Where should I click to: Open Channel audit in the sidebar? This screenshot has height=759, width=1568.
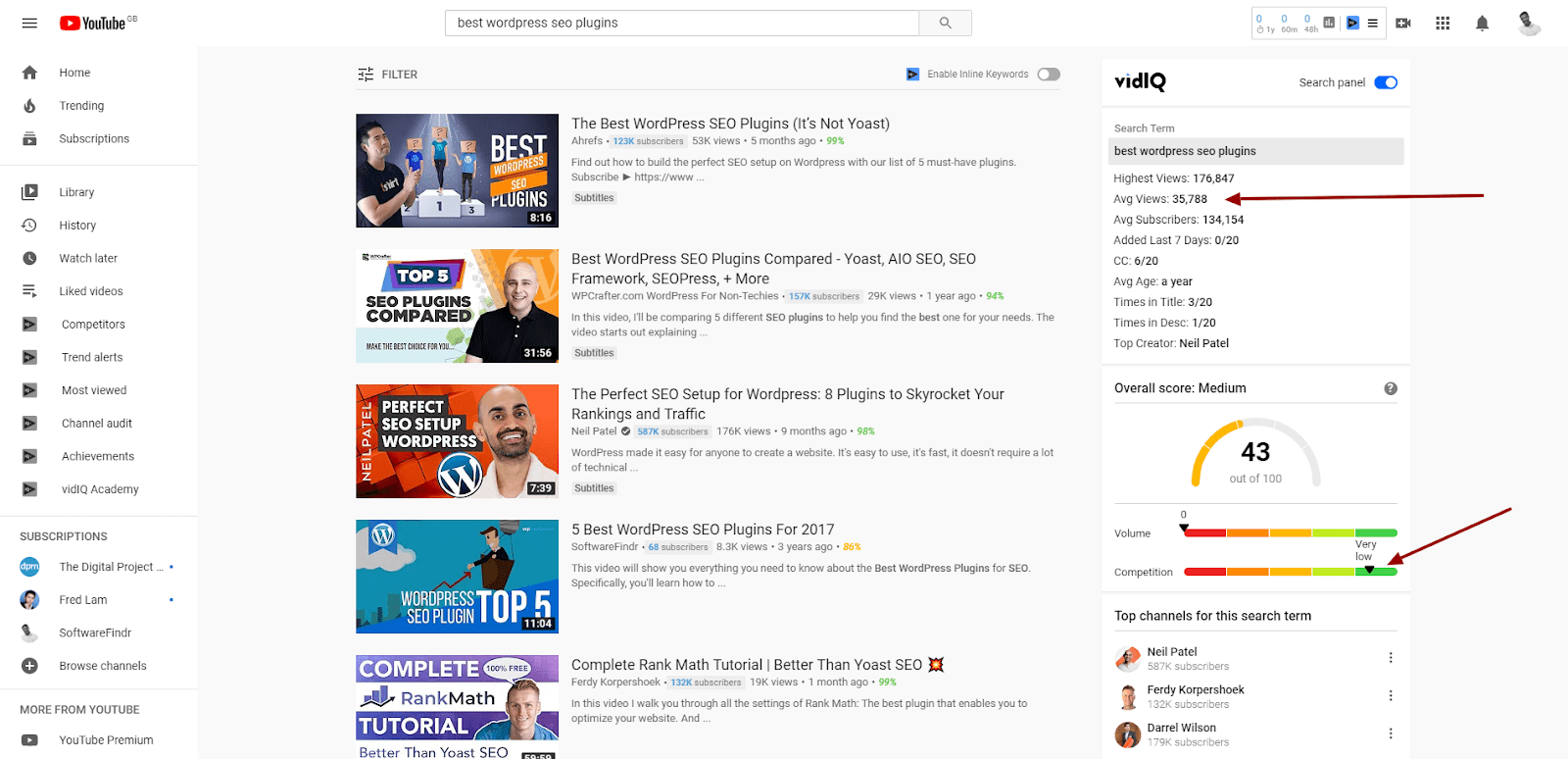pos(97,424)
